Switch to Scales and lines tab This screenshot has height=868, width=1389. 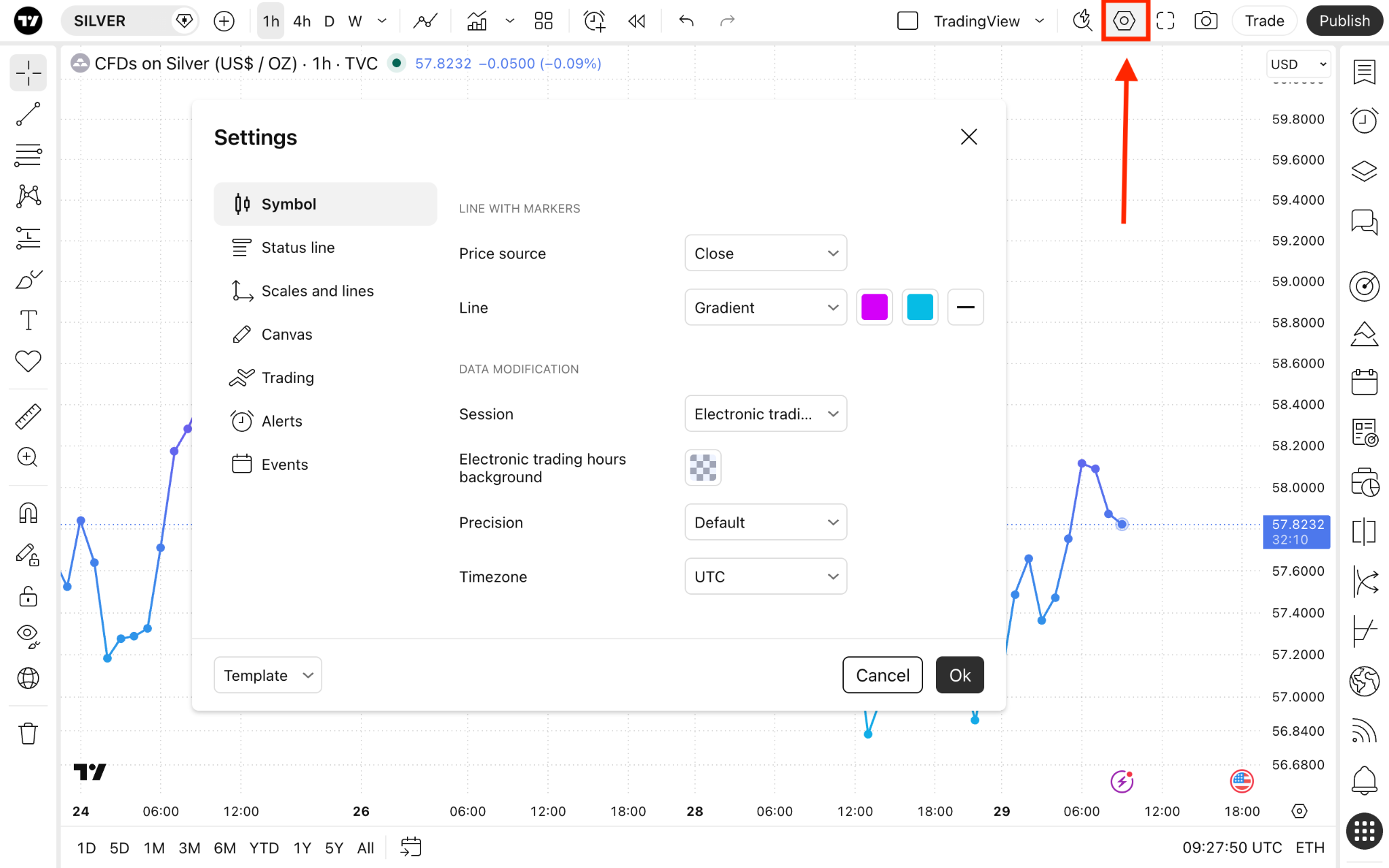(326, 291)
